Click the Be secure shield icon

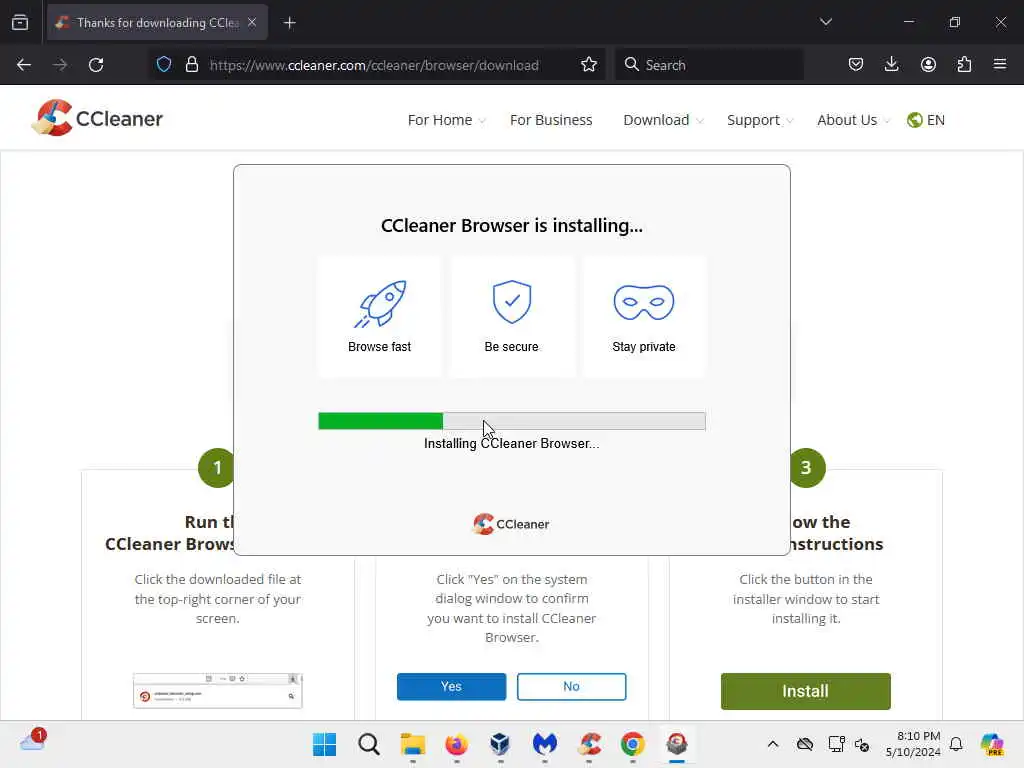click(512, 302)
